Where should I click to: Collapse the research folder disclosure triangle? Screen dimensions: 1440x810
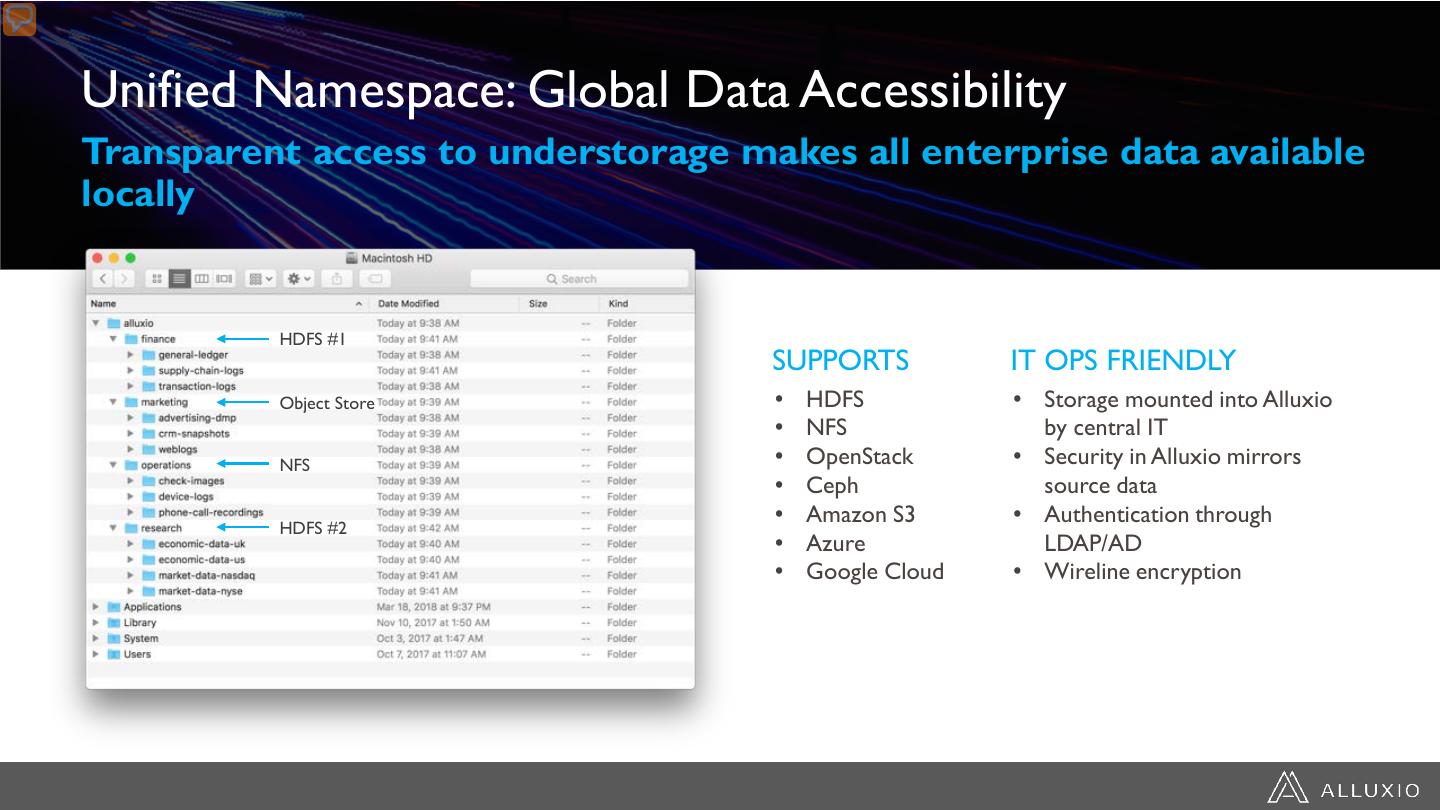pos(114,528)
